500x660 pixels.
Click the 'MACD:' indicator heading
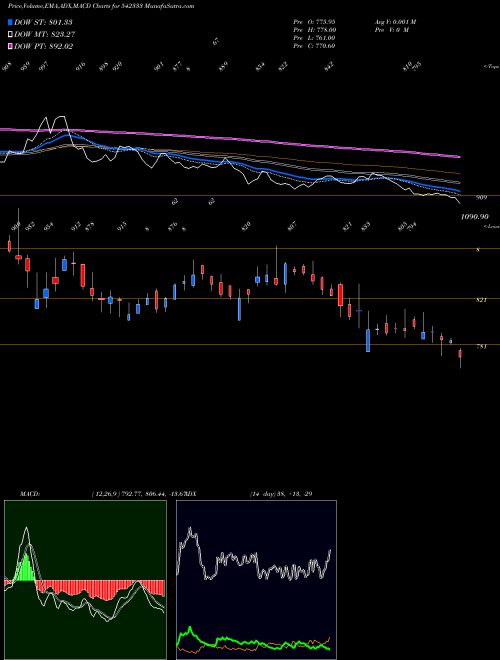(x=29, y=494)
